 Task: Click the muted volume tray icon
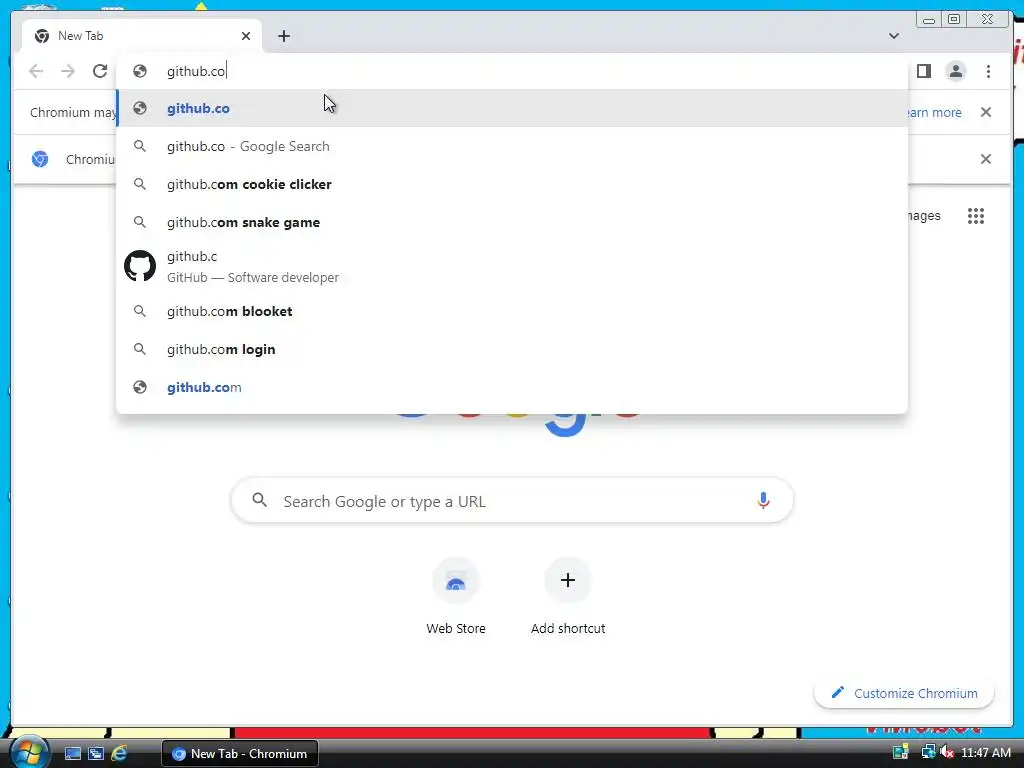click(947, 753)
